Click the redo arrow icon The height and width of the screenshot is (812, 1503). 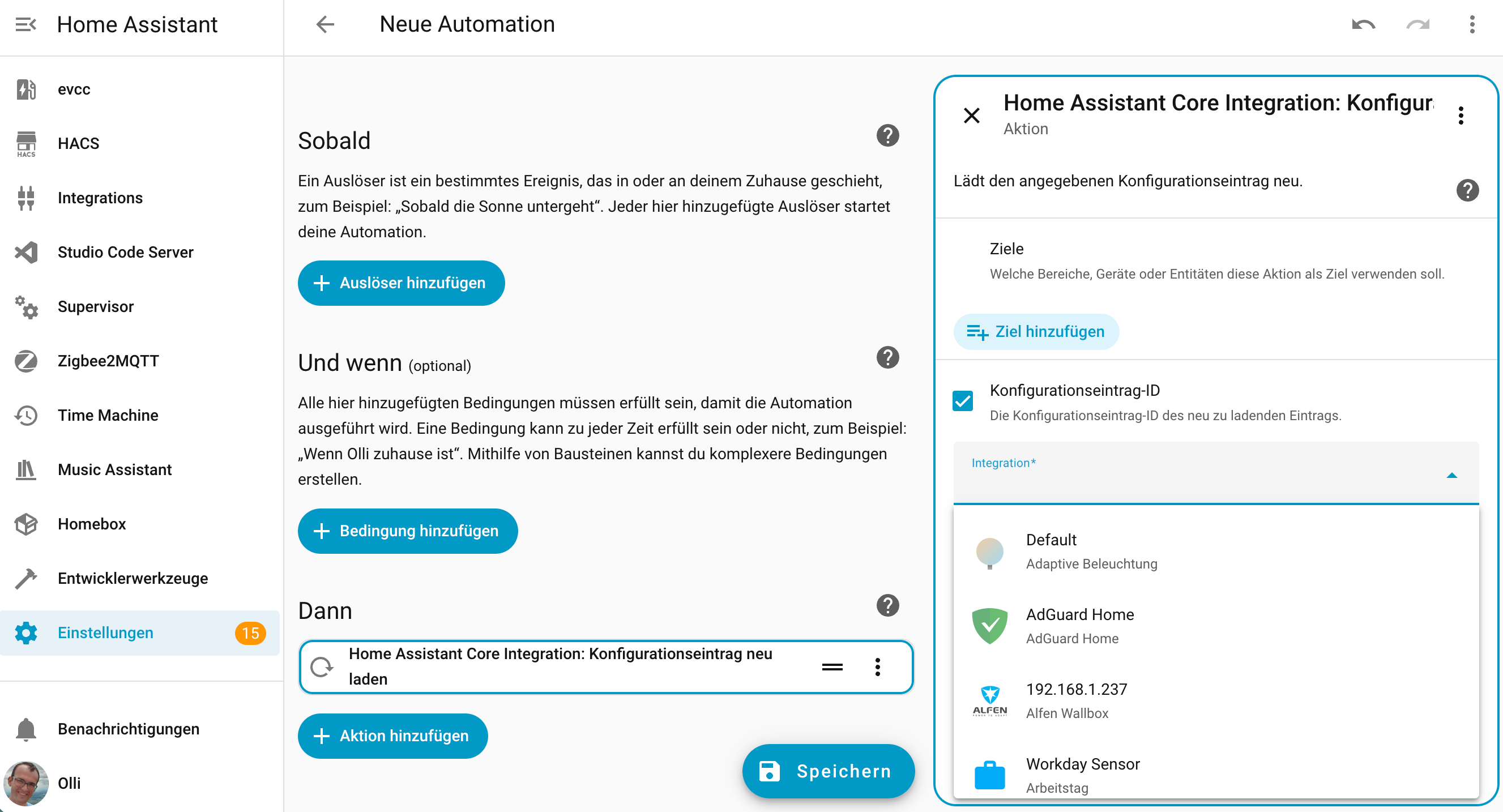pos(1418,24)
